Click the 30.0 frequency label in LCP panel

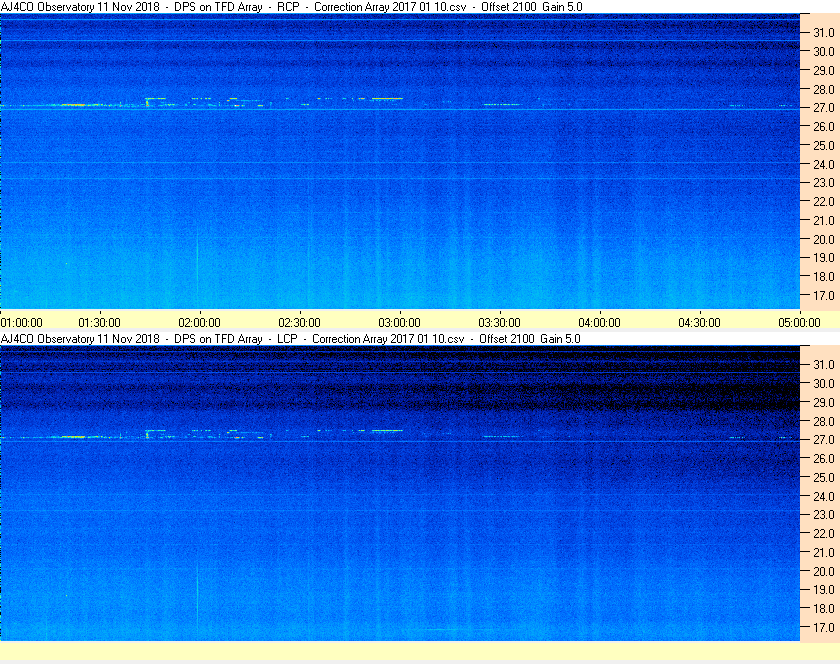coord(824,383)
